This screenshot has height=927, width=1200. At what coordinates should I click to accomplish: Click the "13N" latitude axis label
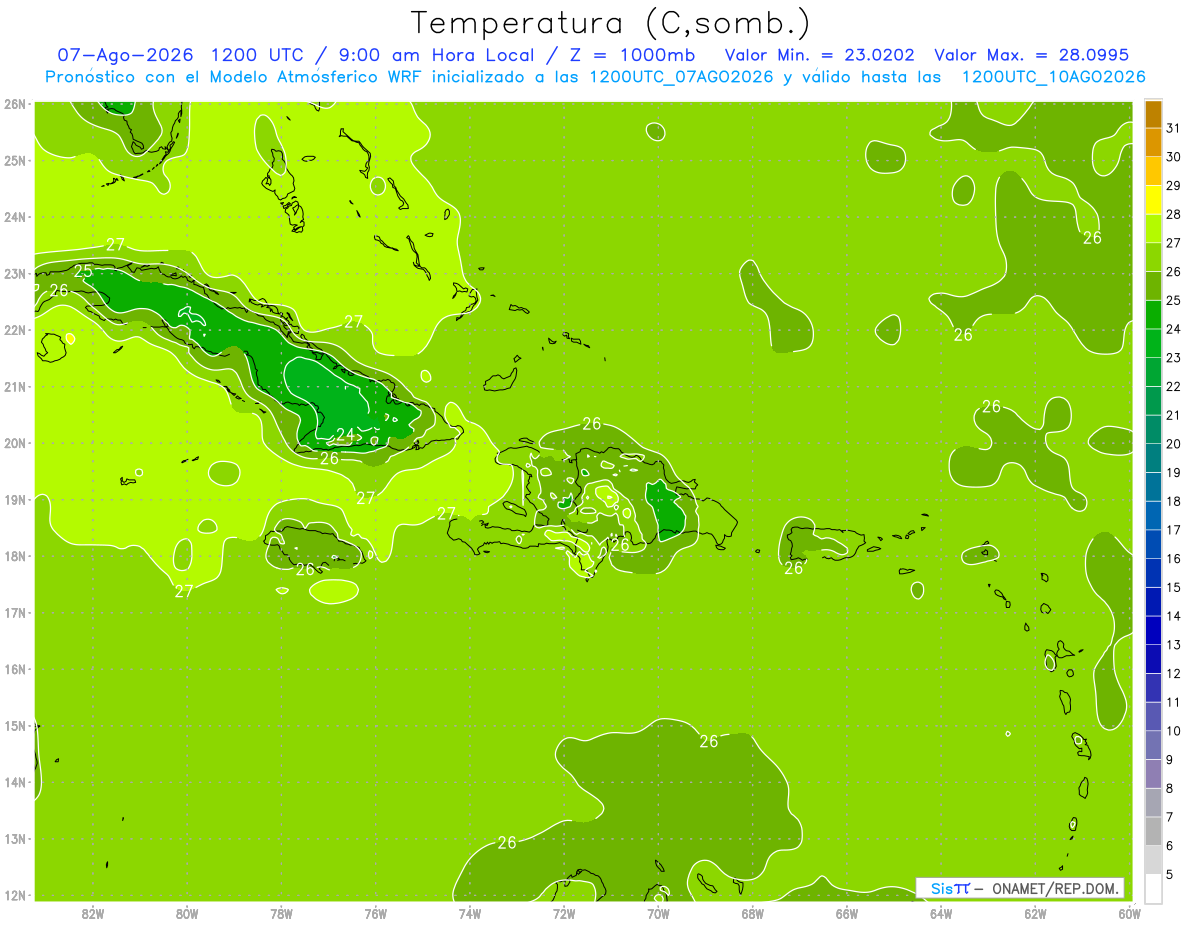[15, 838]
